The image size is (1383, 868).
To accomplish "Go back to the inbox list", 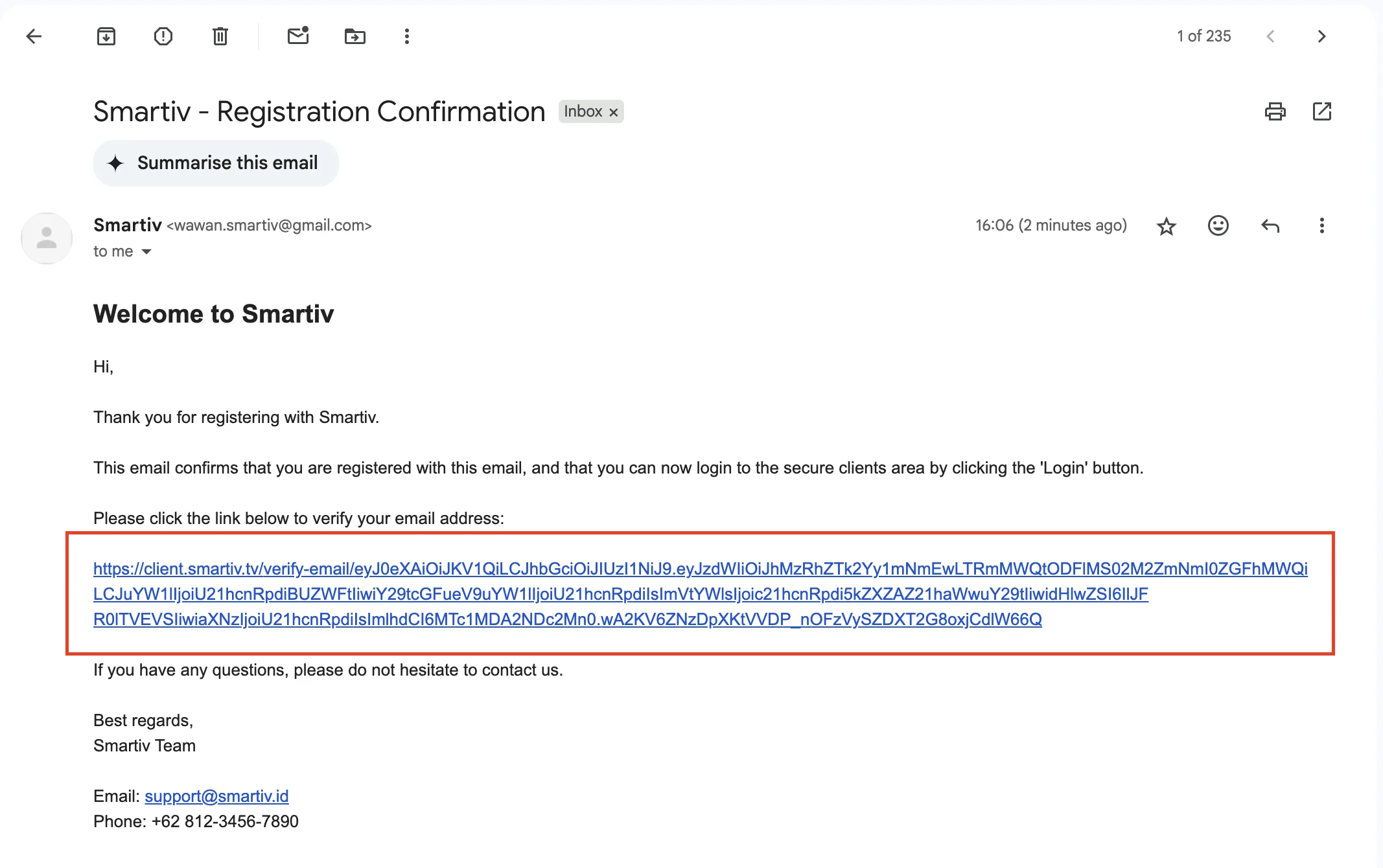I will point(34,36).
